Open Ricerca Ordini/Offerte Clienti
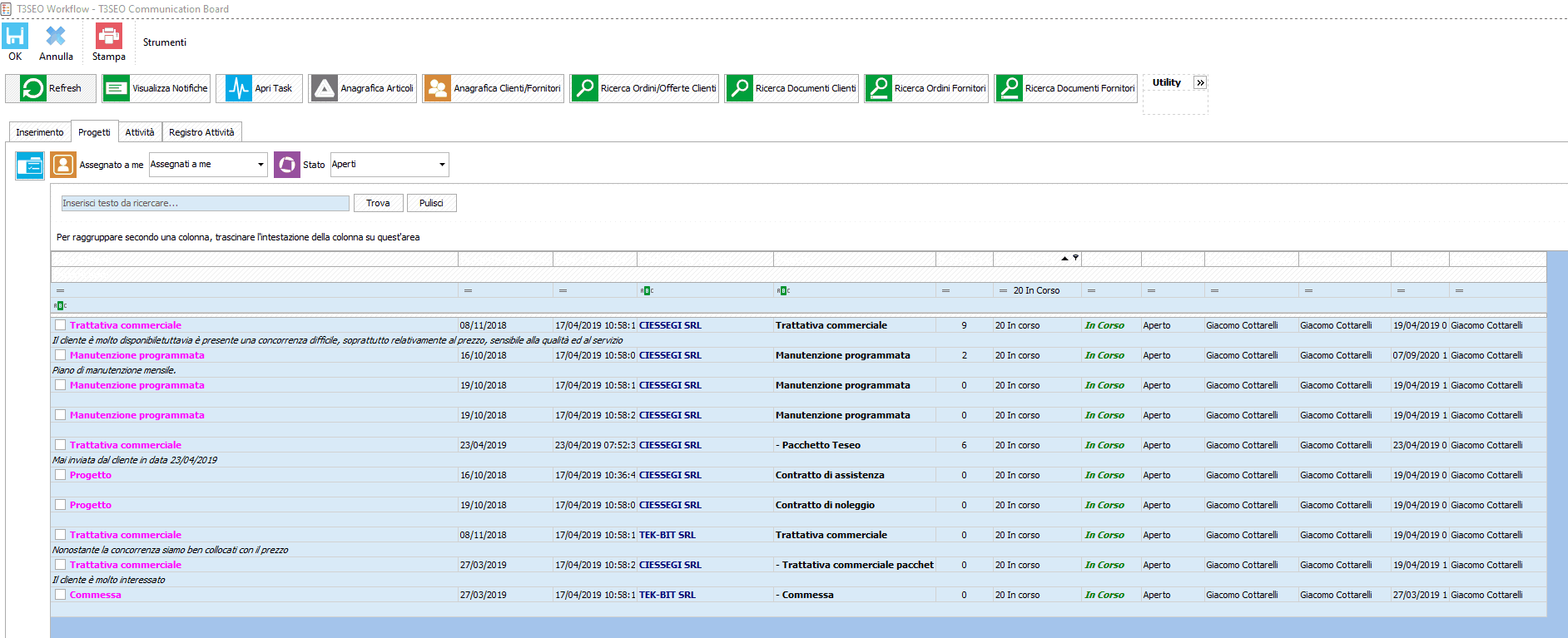Screen dimensions: 1568x638 tap(644, 88)
